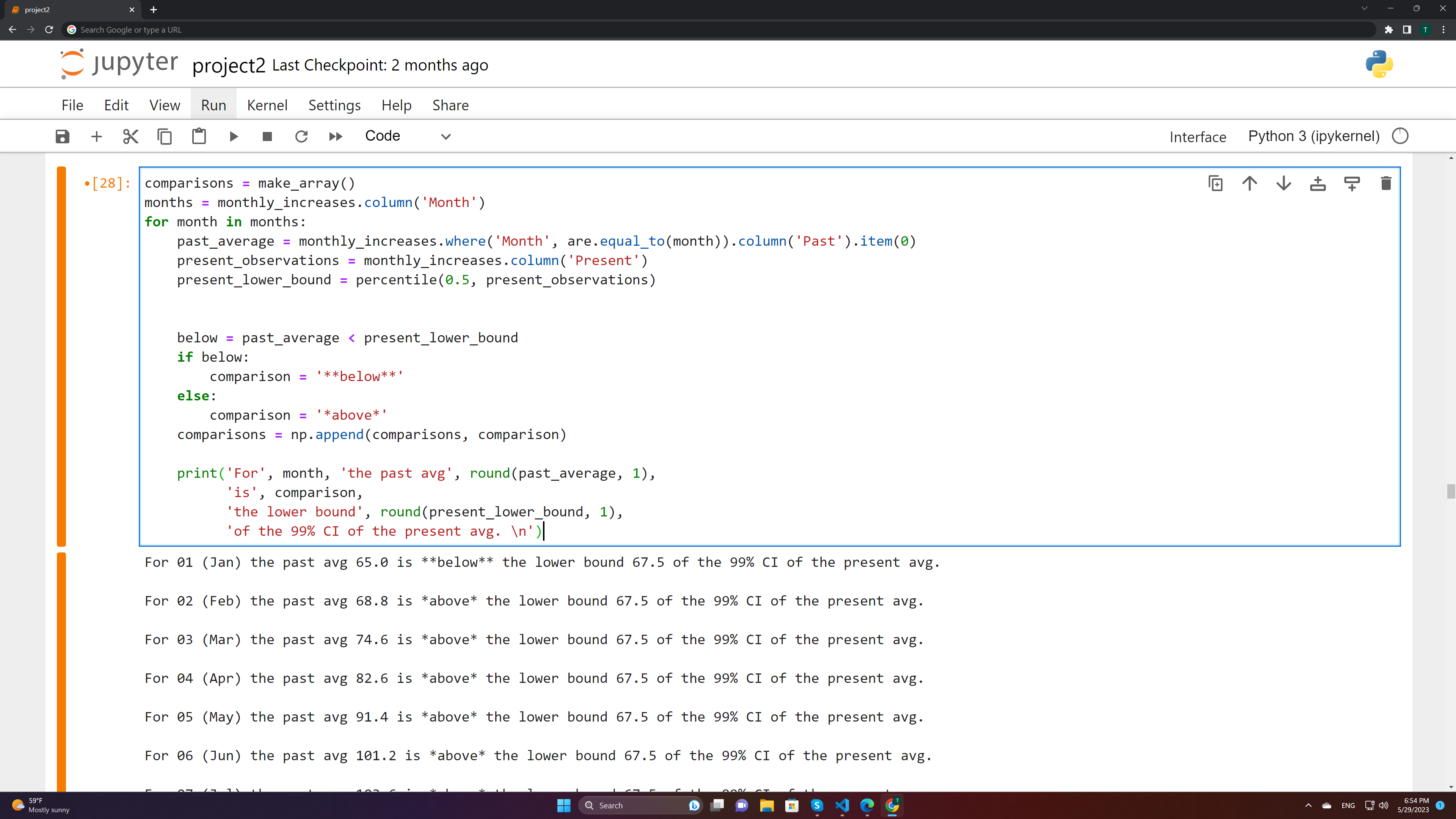The height and width of the screenshot is (819, 1456).
Task: Open the Settings menu
Action: pyautogui.click(x=334, y=105)
